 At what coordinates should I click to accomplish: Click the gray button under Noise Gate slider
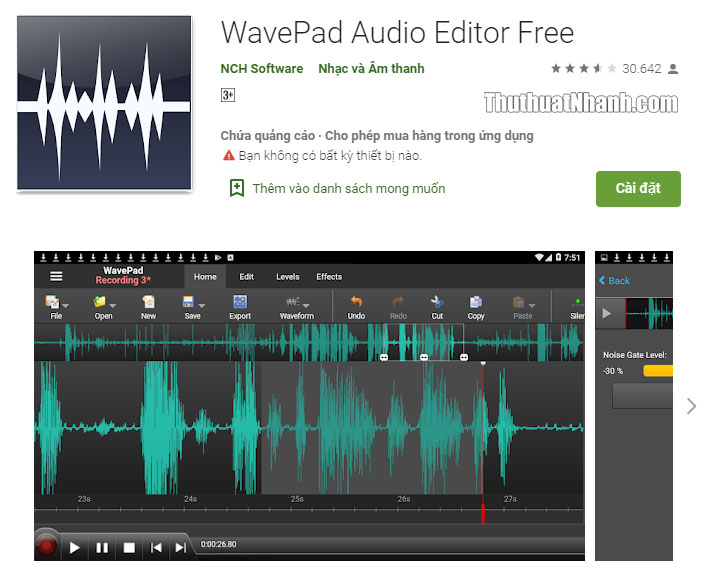(x=643, y=396)
